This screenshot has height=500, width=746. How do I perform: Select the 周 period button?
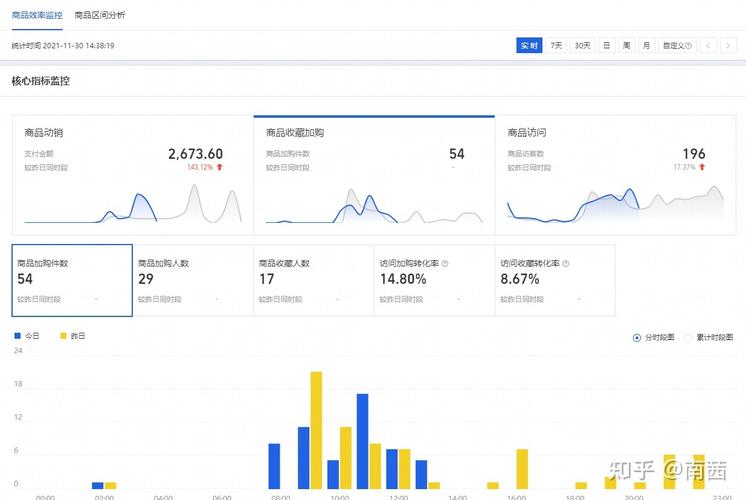[x=627, y=46]
